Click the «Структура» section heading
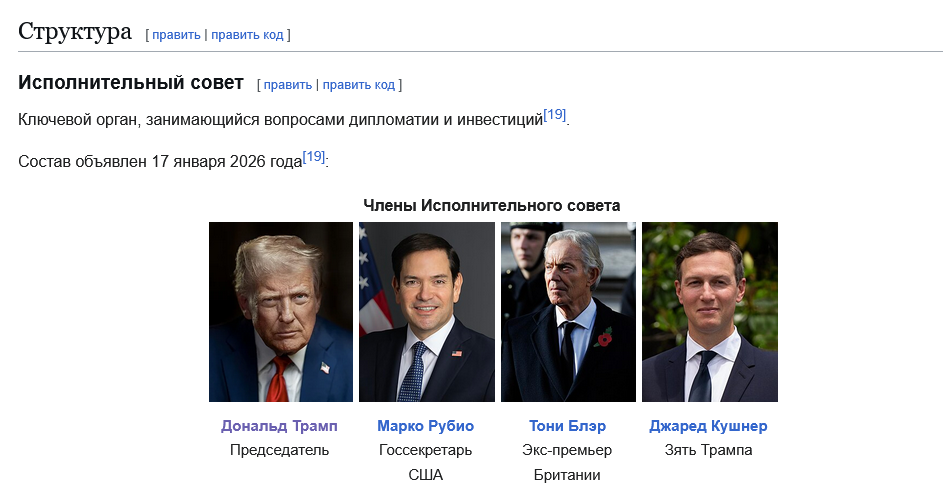This screenshot has height=500, width=943. 75,31
